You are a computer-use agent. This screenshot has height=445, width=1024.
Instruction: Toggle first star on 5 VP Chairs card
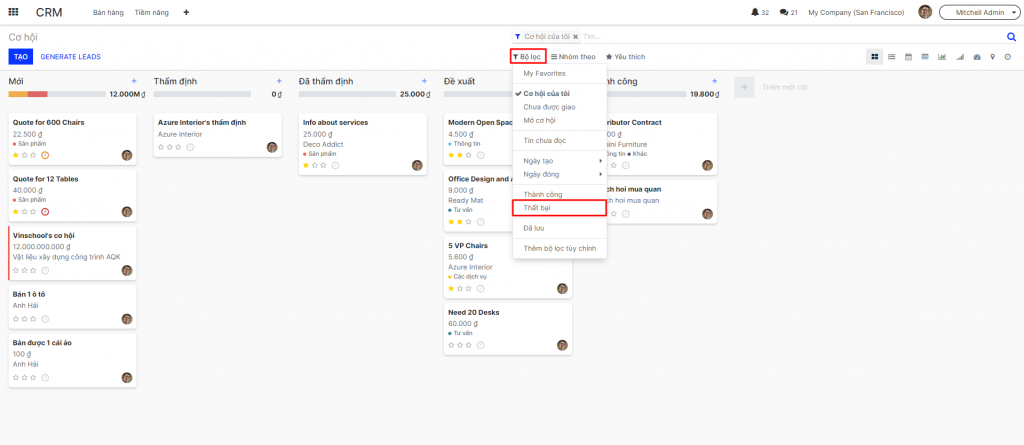click(451, 288)
